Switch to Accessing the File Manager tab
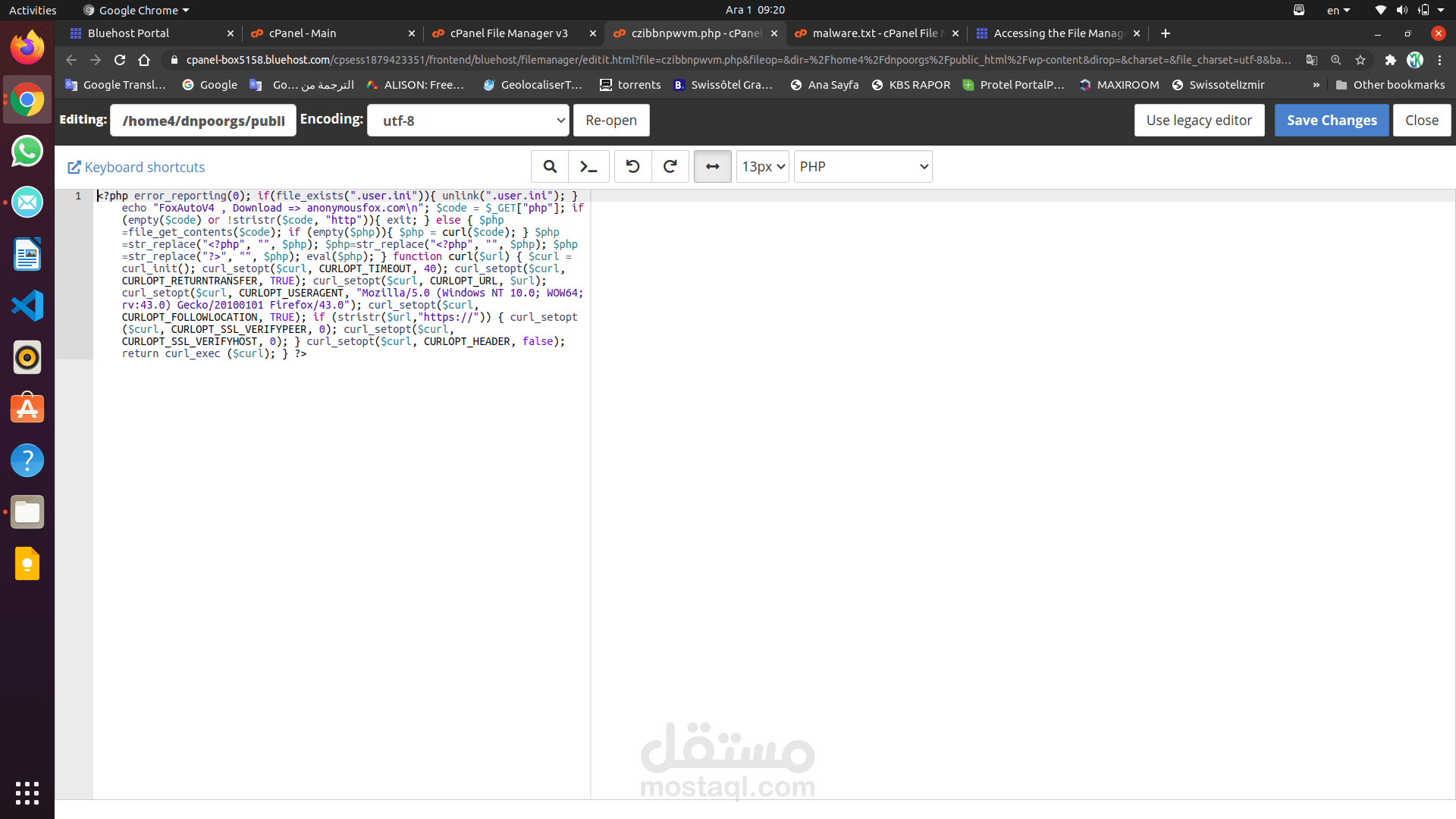1456x819 pixels. 1054,33
